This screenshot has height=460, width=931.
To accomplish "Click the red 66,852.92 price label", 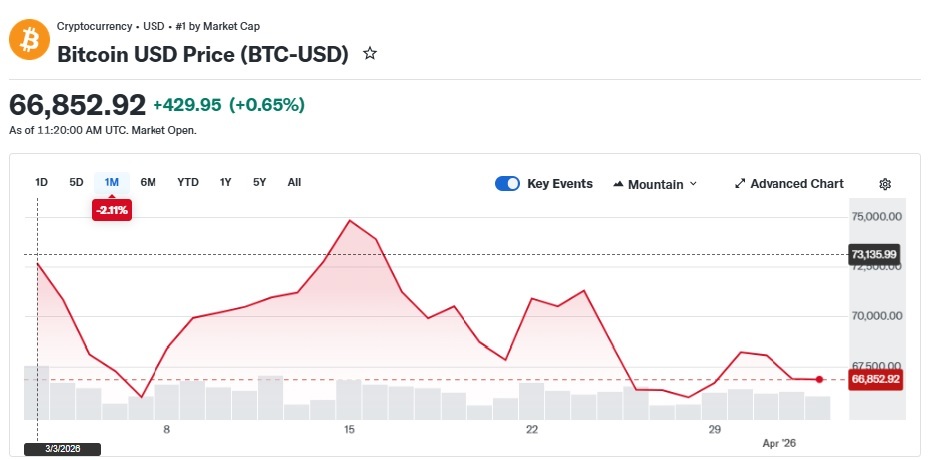I will coord(875,379).
